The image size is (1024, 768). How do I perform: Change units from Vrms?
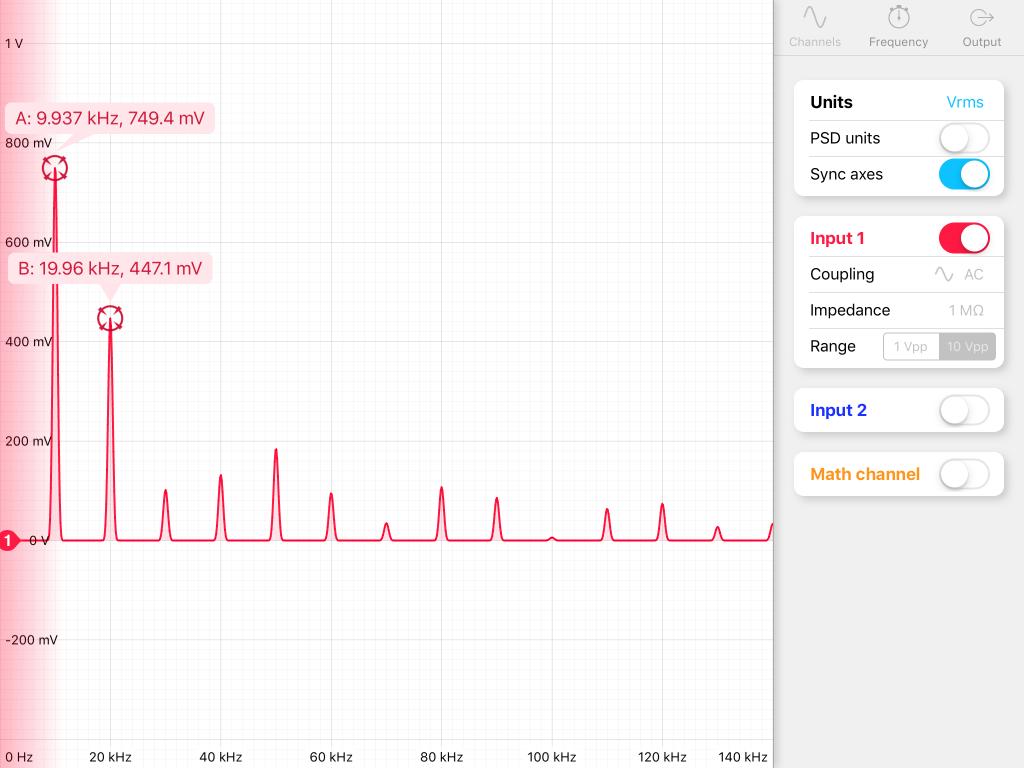pos(965,102)
